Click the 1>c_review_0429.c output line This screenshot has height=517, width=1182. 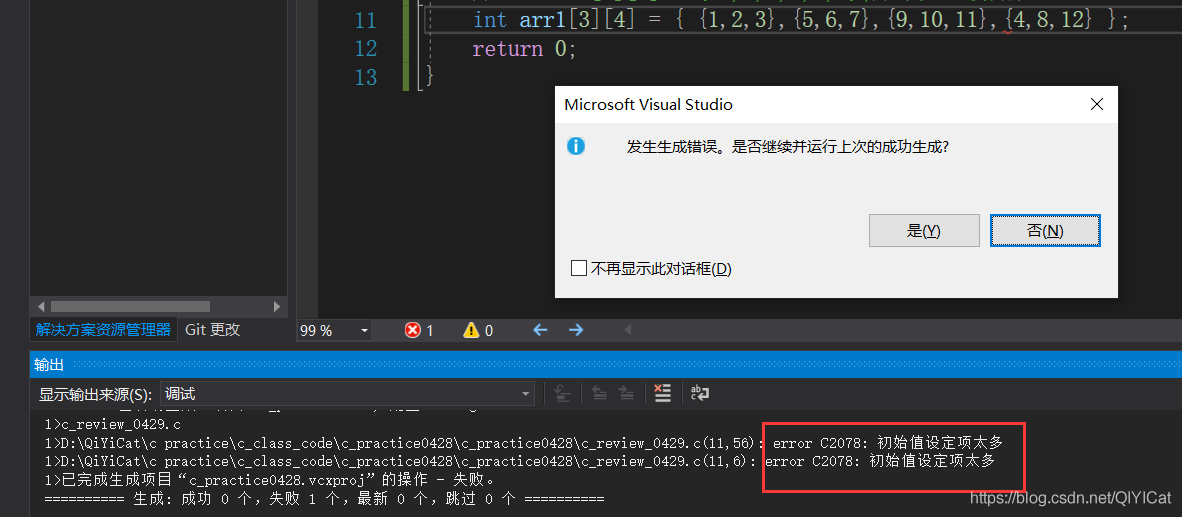pyautogui.click(x=112, y=424)
